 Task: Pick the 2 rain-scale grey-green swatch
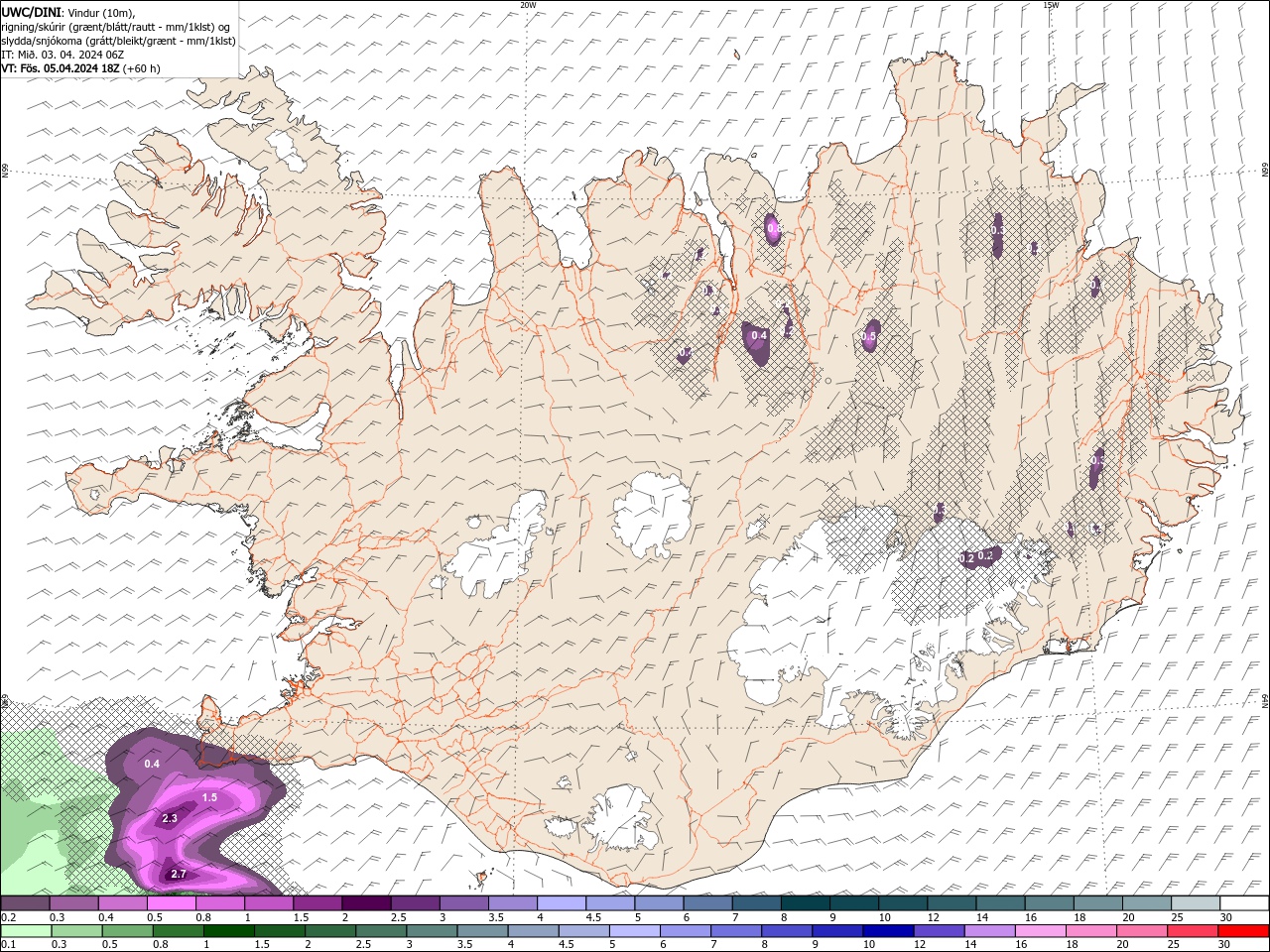pyautogui.click(x=329, y=931)
